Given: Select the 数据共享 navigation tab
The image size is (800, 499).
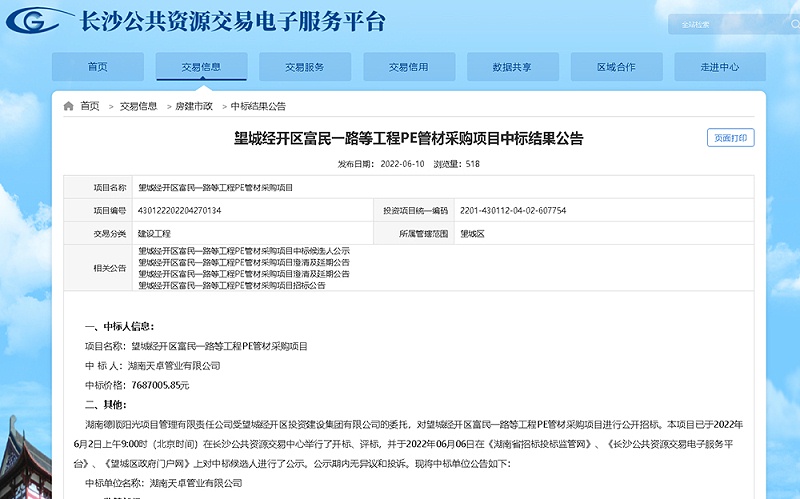Looking at the screenshot, I should click(512, 67).
